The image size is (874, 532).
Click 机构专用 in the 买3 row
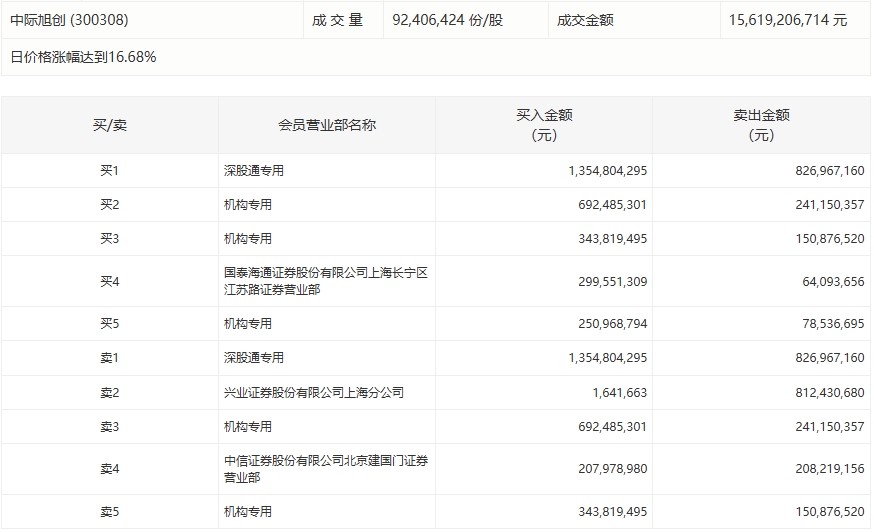click(247, 239)
